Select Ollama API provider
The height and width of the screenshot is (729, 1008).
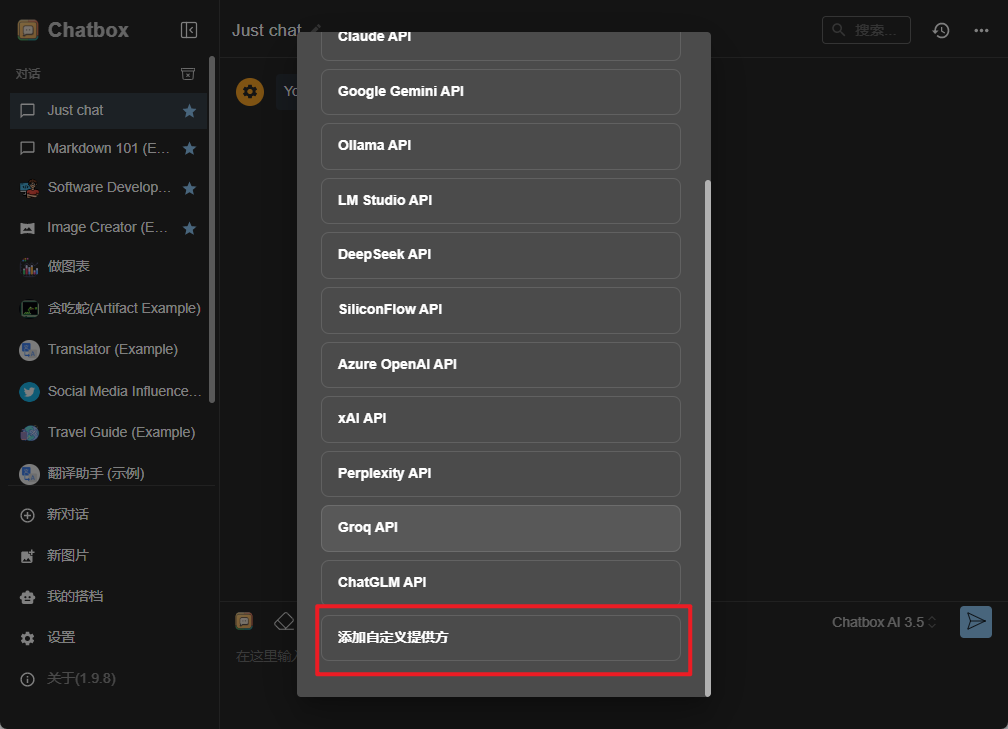pyautogui.click(x=501, y=146)
